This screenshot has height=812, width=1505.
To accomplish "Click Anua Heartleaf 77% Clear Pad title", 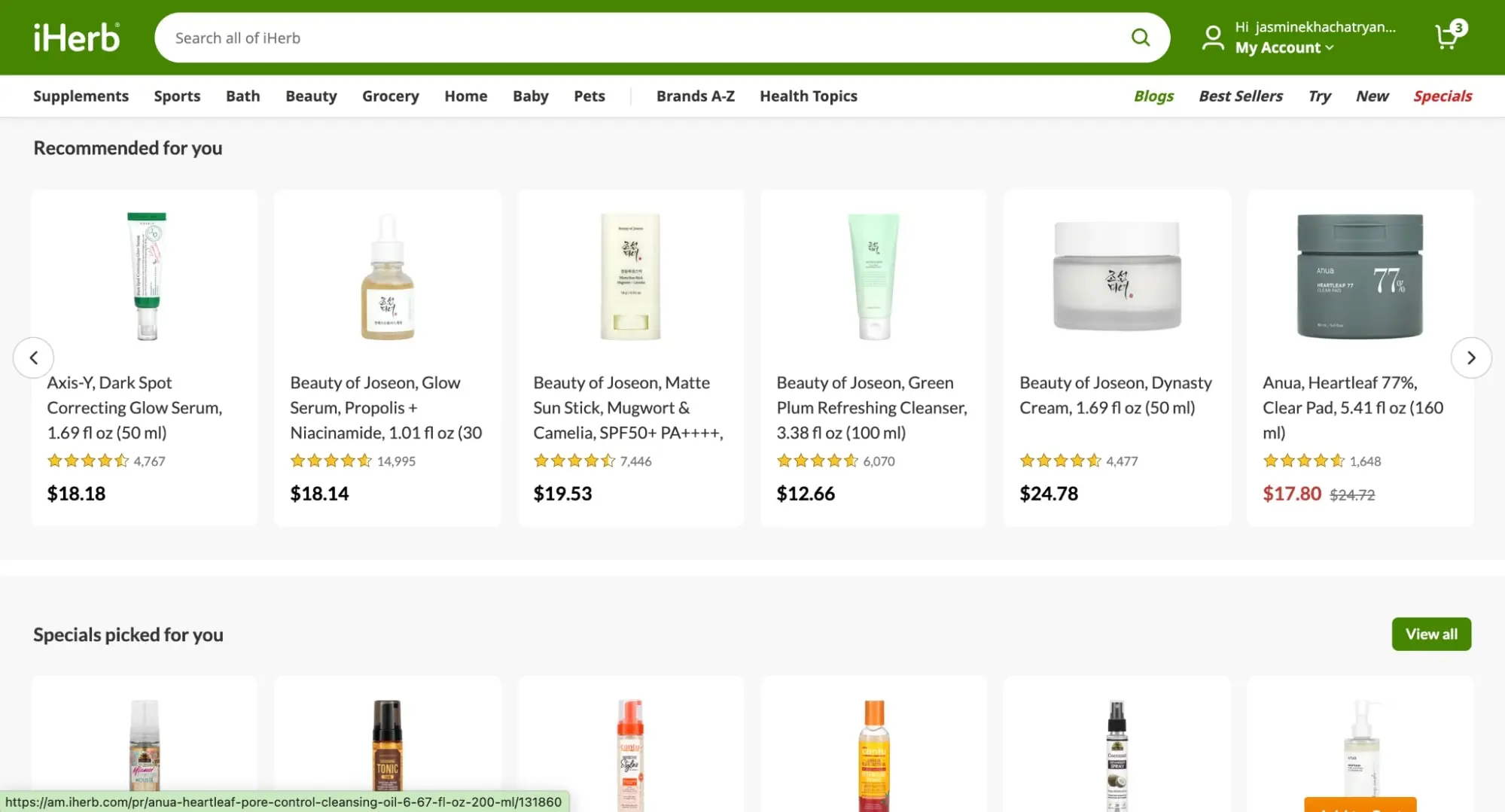I will (x=1353, y=408).
